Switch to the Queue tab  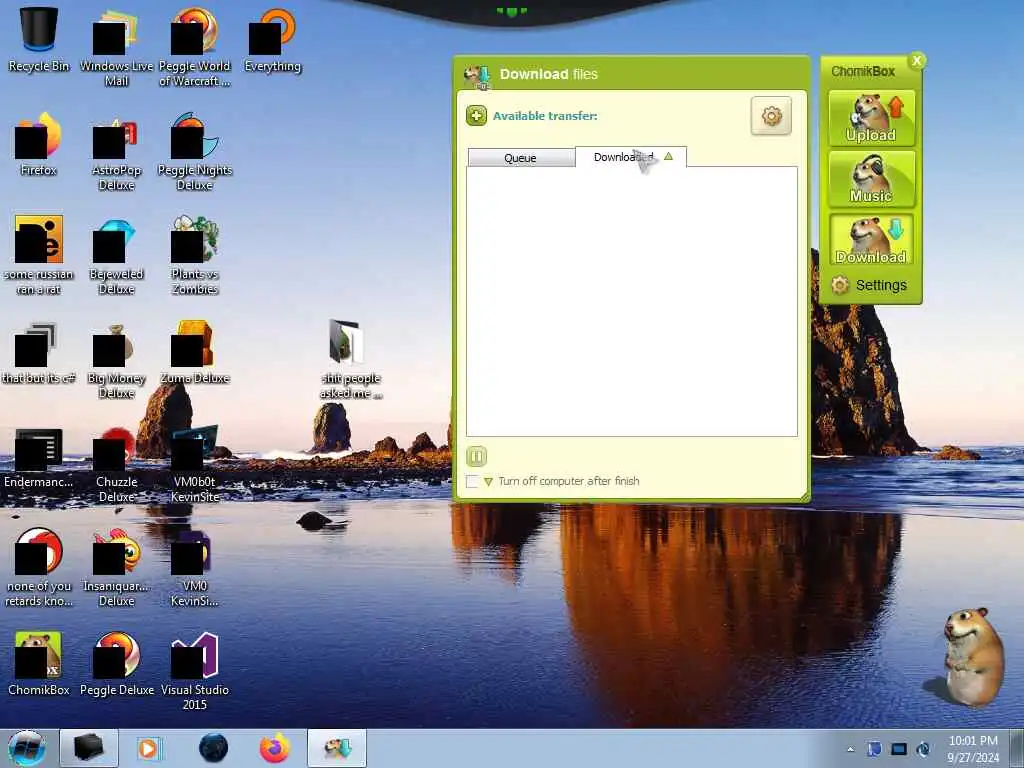pos(521,157)
